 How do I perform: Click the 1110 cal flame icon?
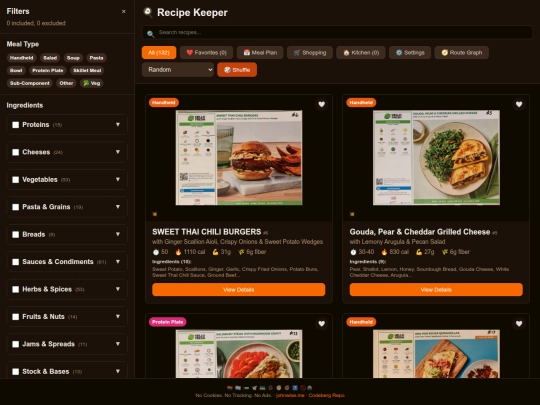click(178, 252)
